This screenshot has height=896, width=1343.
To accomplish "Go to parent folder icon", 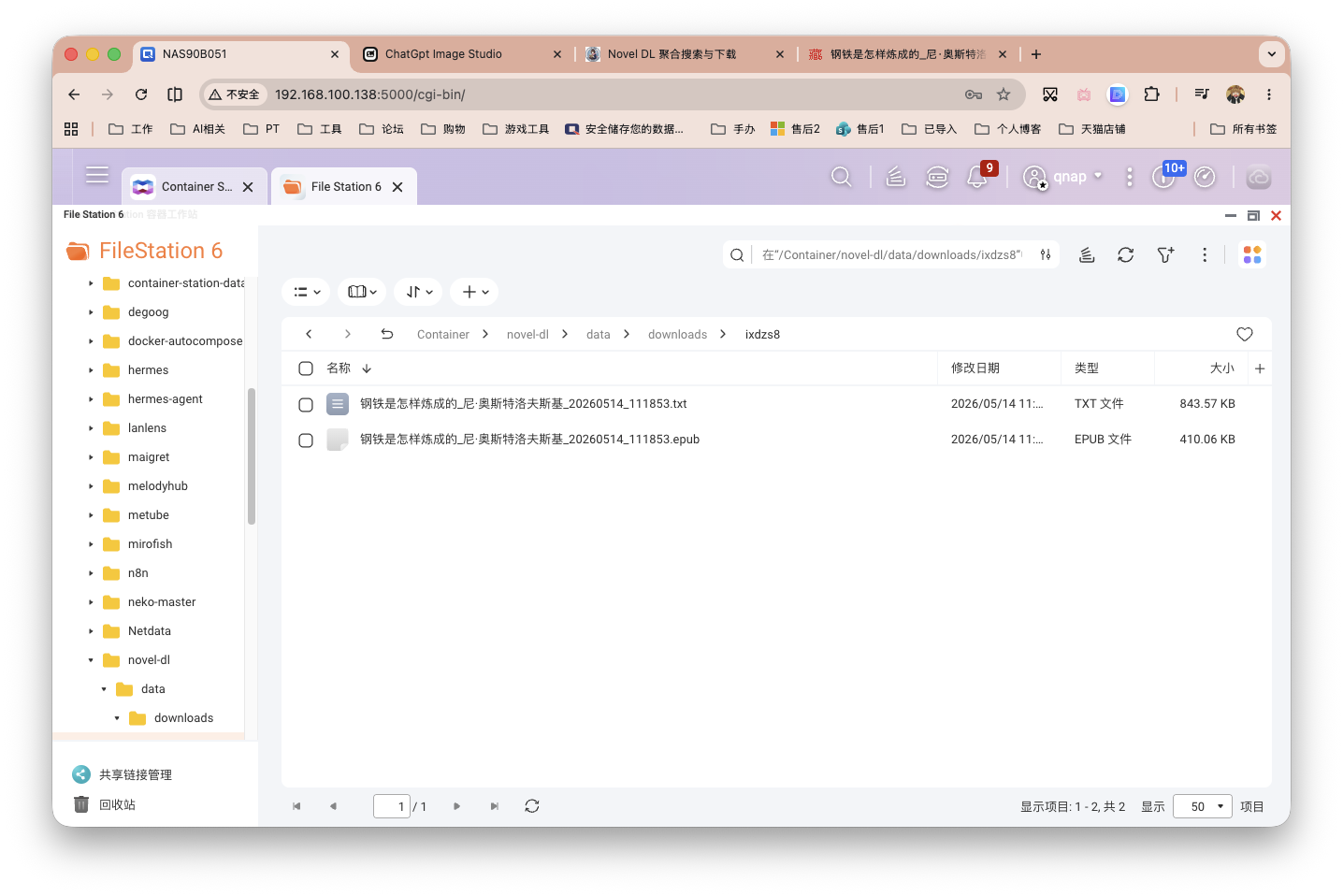I will (x=387, y=334).
